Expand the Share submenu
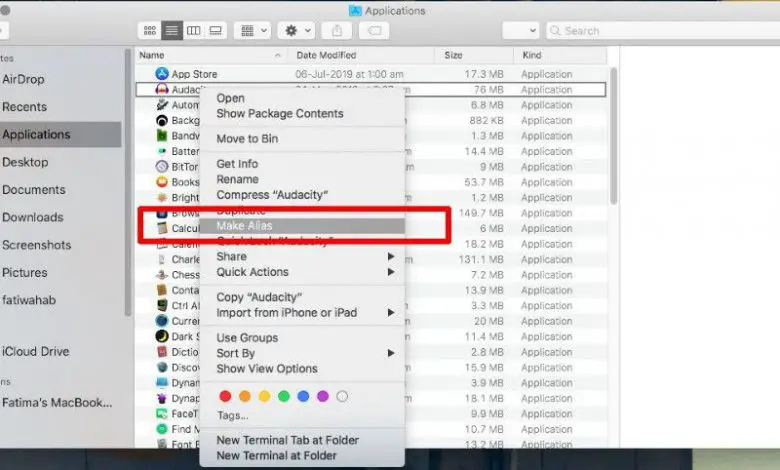This screenshot has width=780, height=470. click(302, 257)
